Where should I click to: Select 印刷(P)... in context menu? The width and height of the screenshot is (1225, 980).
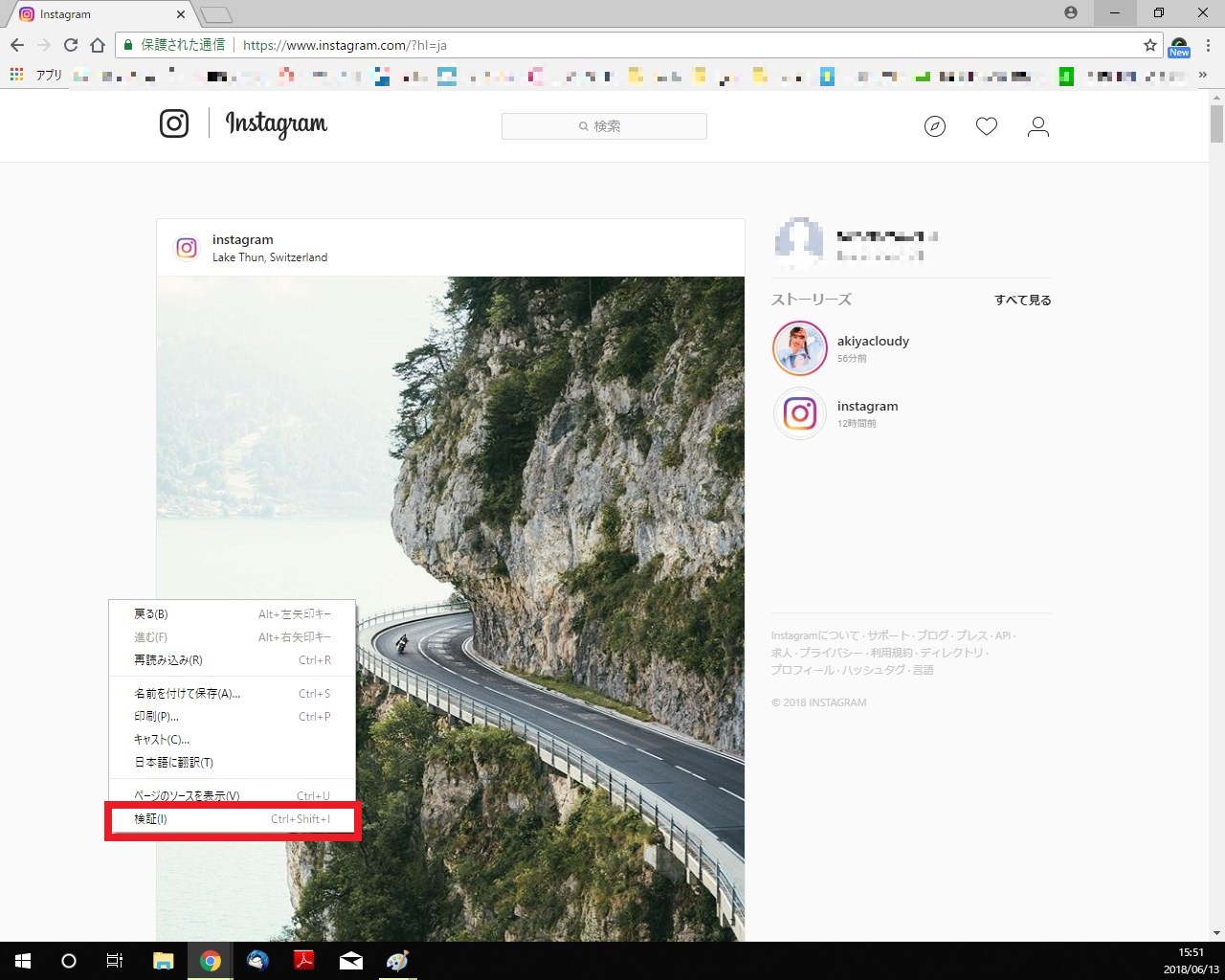coord(232,717)
